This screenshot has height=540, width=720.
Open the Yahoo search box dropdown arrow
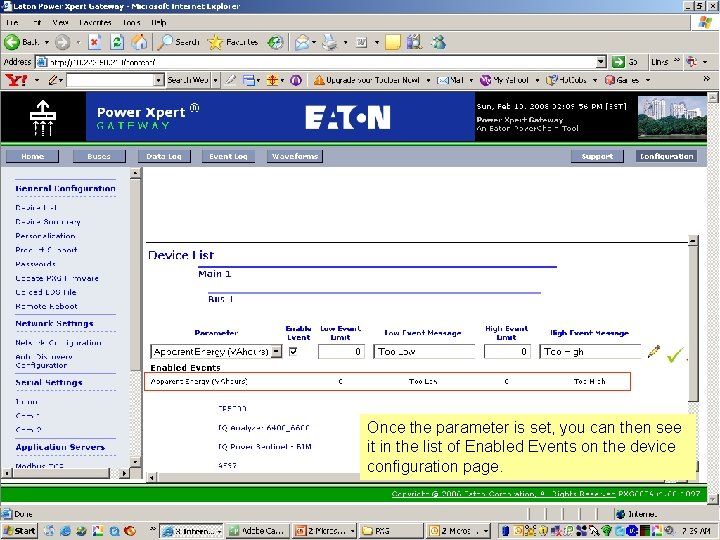click(158, 80)
